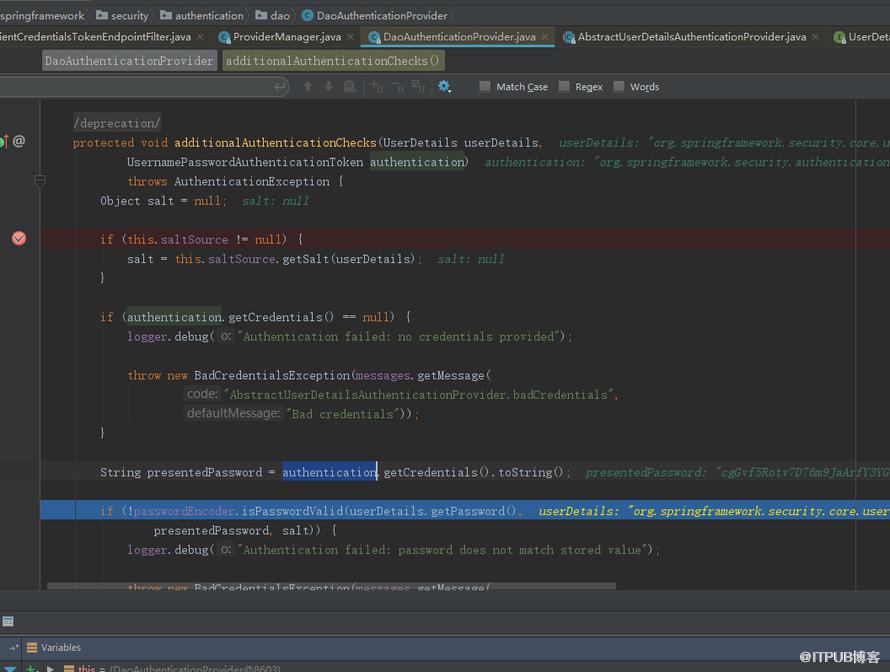Click additionalAuthenticationChecks() structure breadcrumb
The height and width of the screenshot is (672, 890).
[333, 61]
